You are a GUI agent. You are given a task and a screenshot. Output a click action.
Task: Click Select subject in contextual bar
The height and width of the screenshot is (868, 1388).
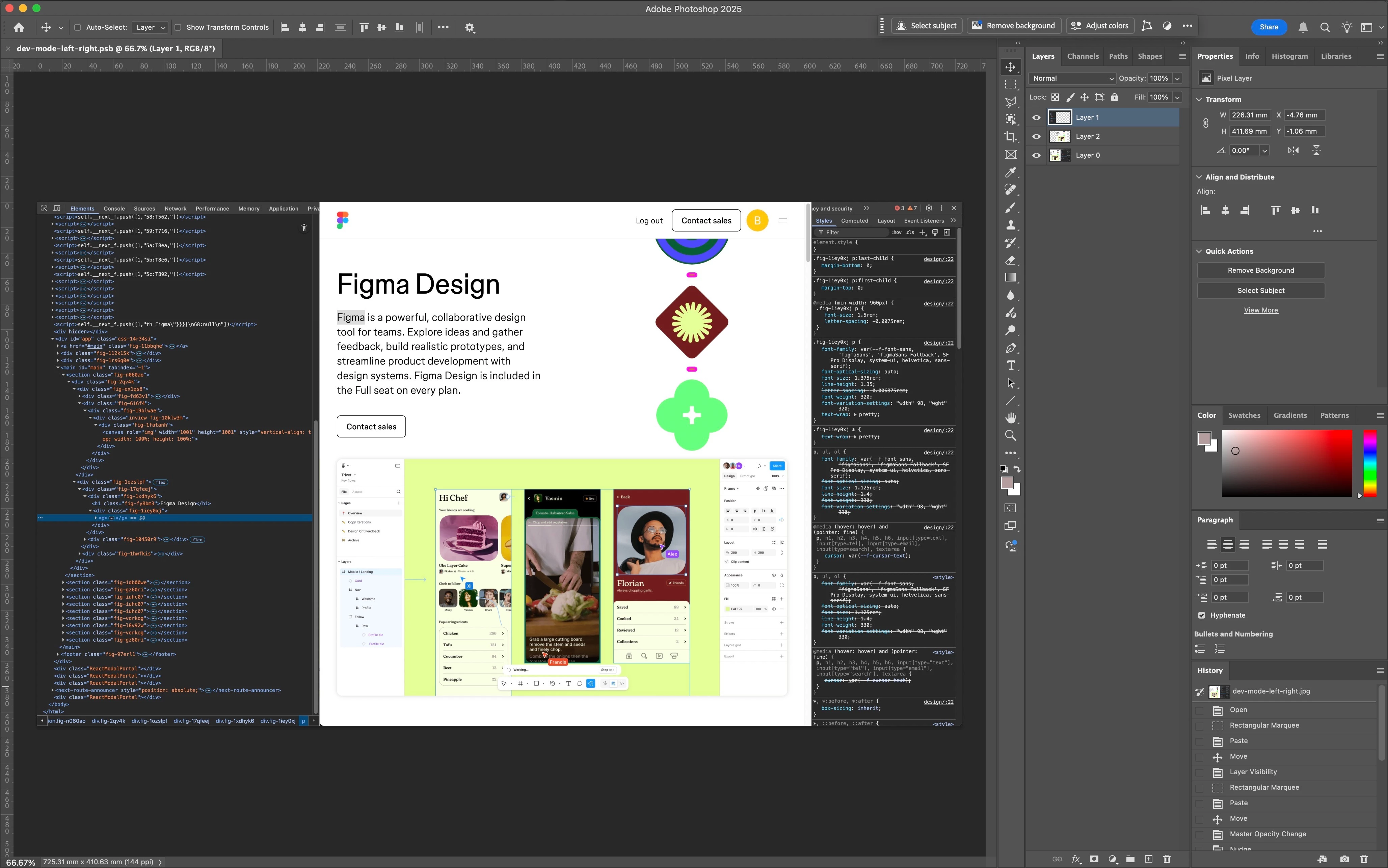coord(927,26)
